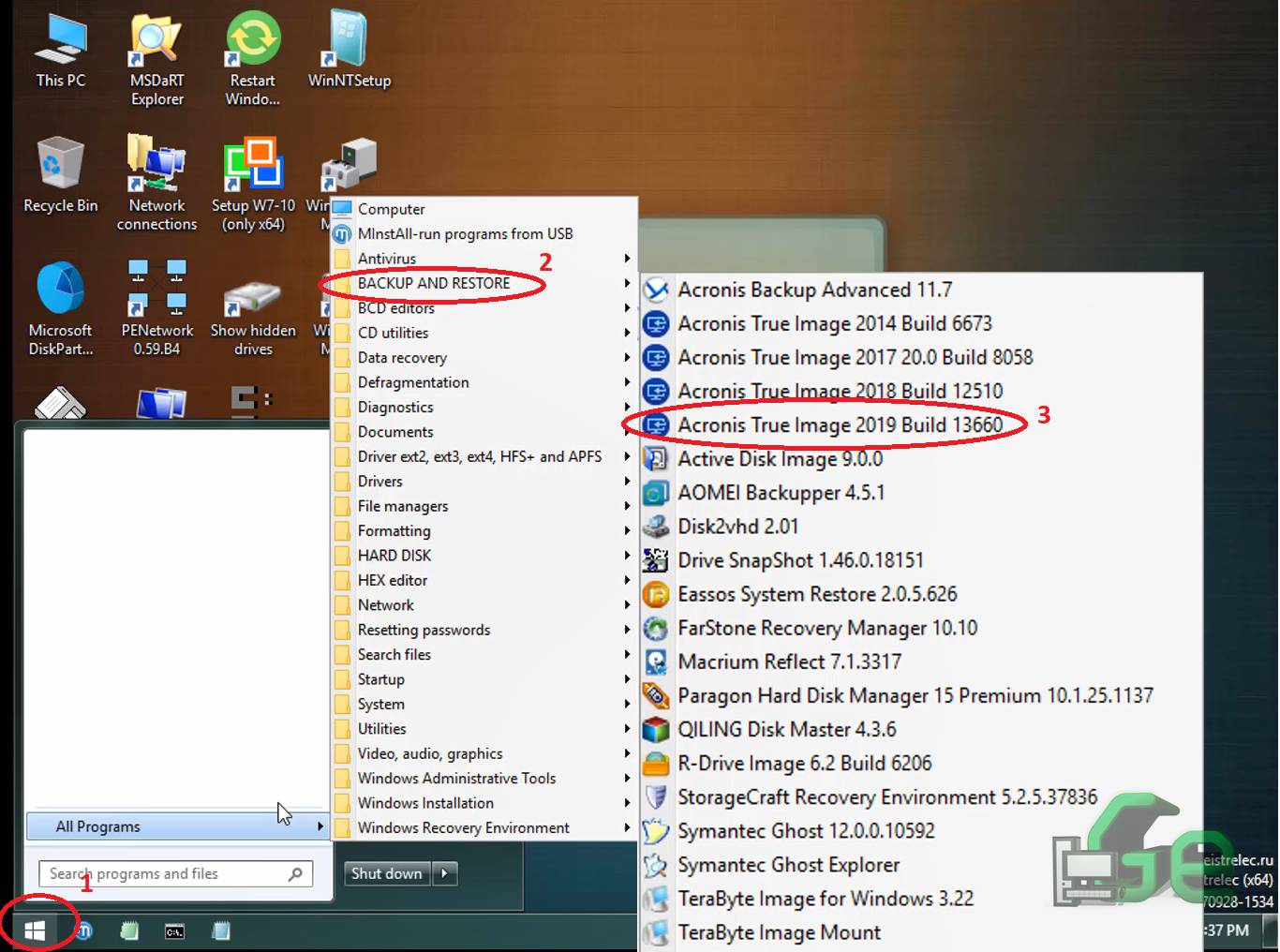The image size is (1280, 952).
Task: Expand Diagnostics folder
Action: [484, 407]
